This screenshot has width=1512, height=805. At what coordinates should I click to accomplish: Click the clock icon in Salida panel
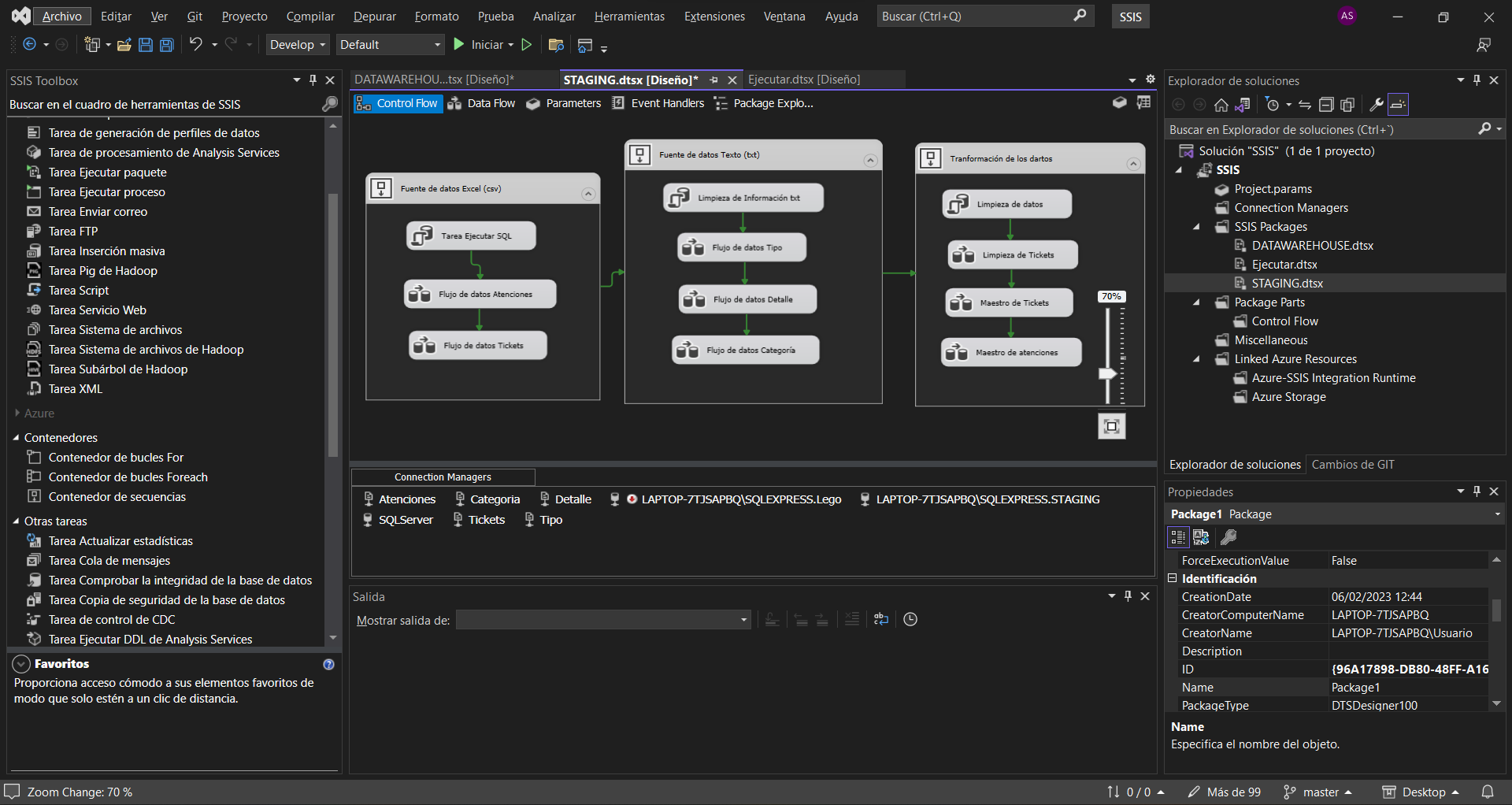point(910,620)
